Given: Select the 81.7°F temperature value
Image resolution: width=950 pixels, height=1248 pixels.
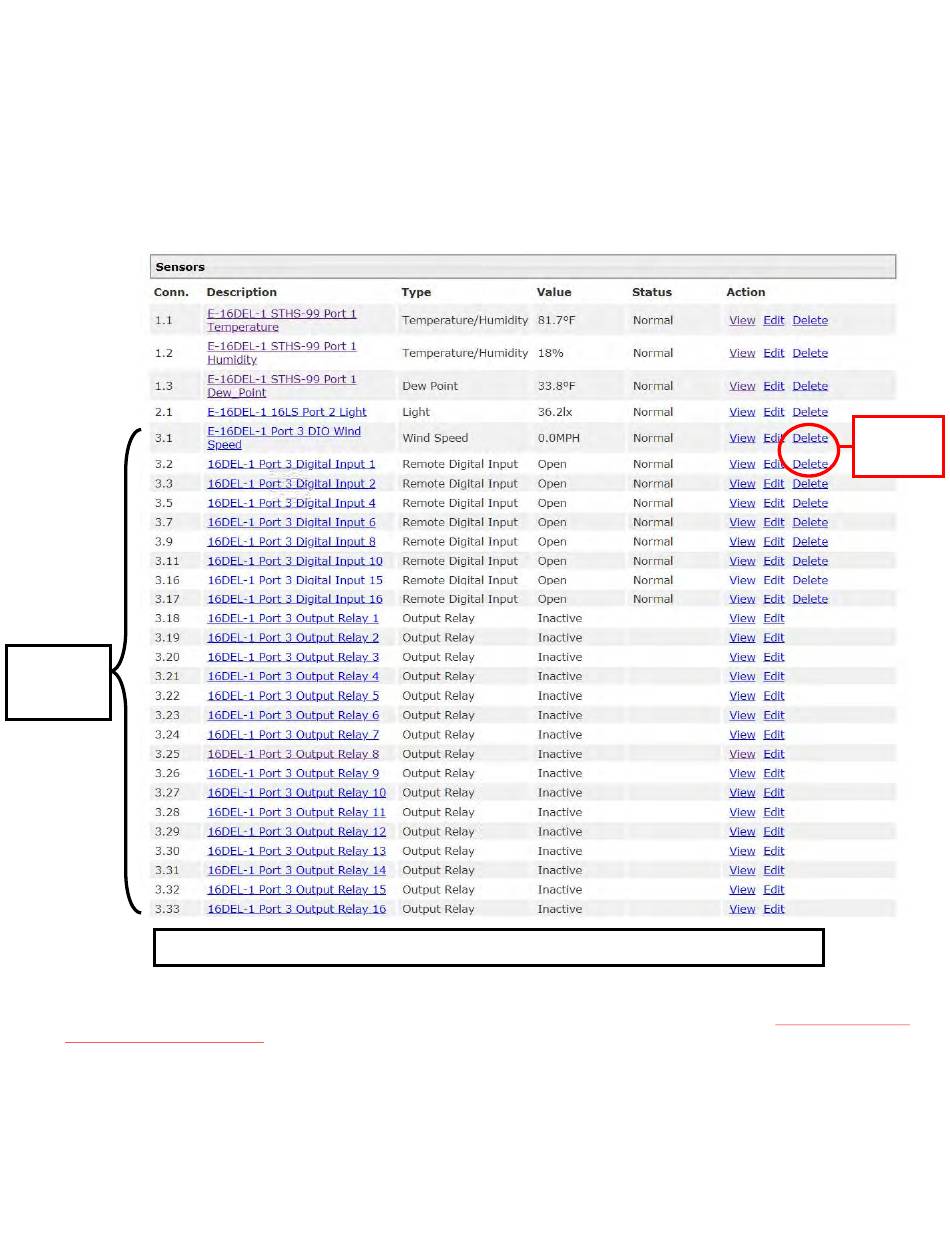Looking at the screenshot, I should click(555, 320).
